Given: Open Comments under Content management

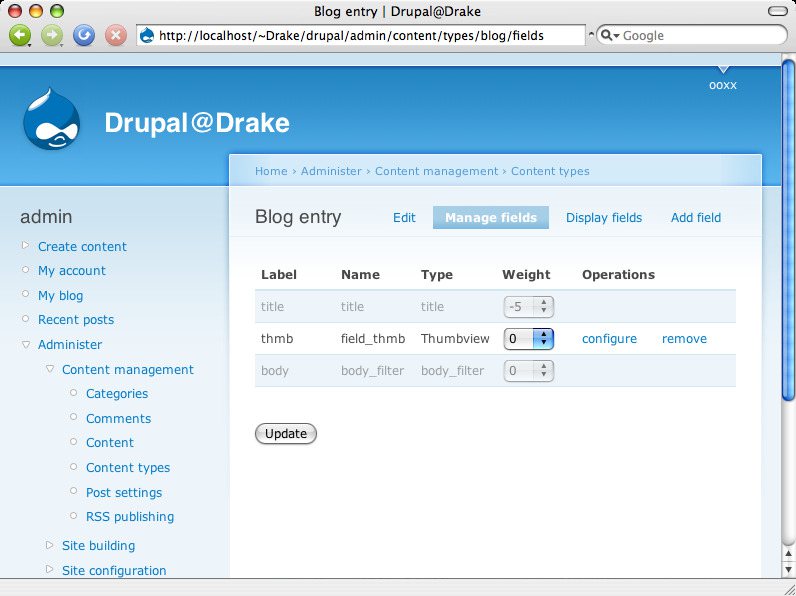Looking at the screenshot, I should click(119, 419).
